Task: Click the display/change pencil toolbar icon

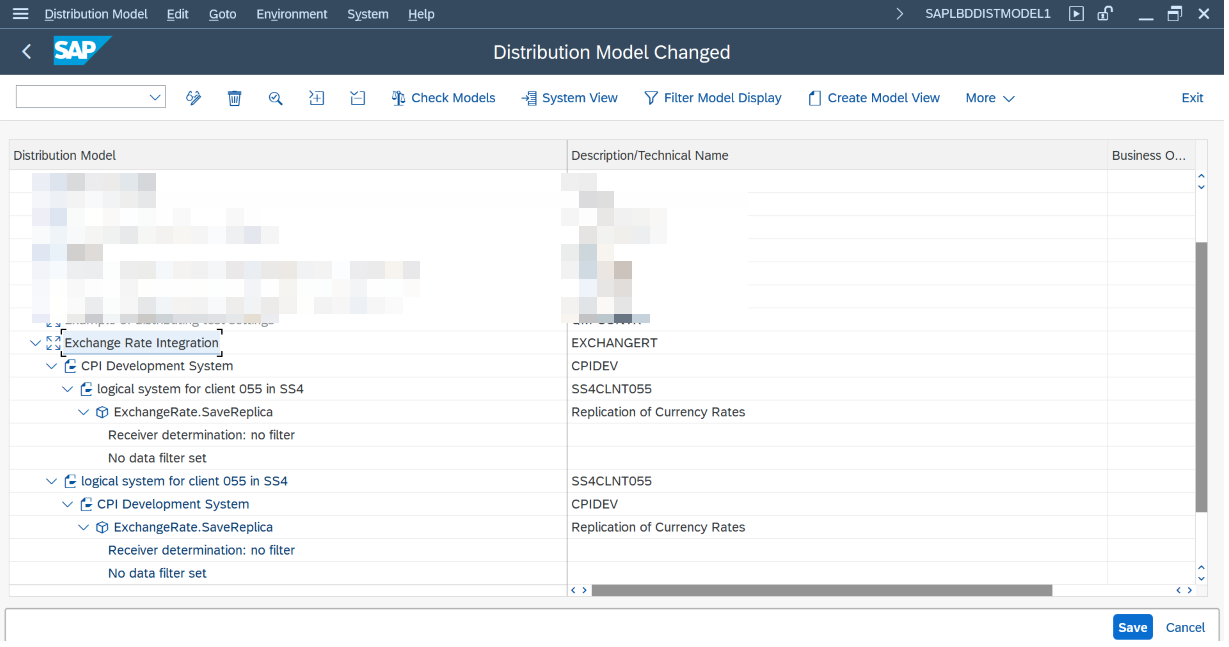Action: (194, 98)
